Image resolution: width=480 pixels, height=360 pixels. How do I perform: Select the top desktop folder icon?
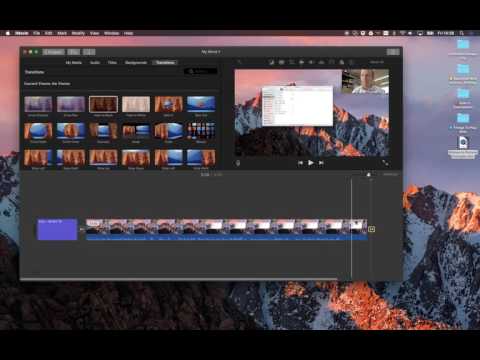pos(463,45)
